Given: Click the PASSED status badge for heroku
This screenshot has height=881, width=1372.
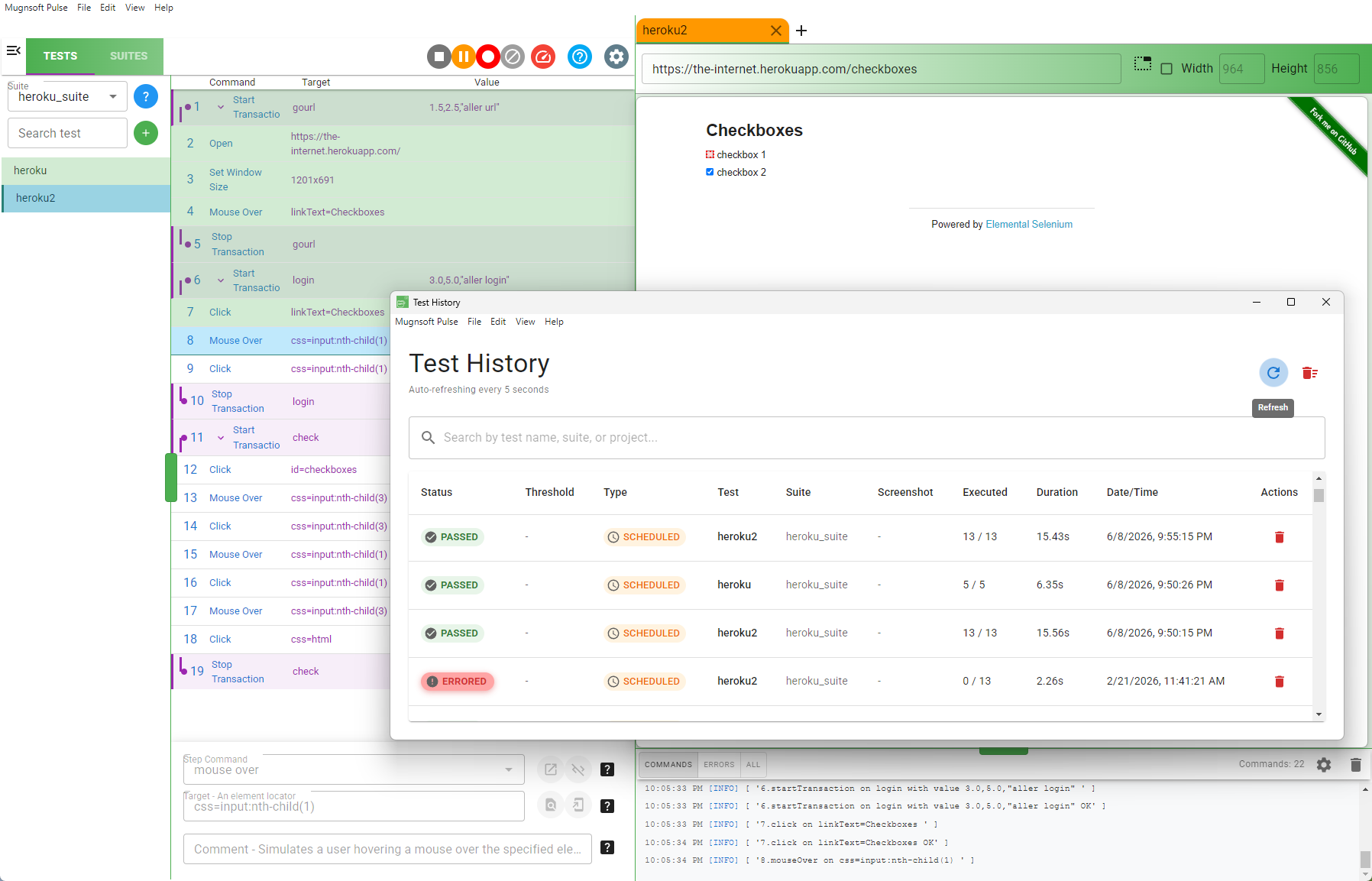Looking at the screenshot, I should coord(452,585).
